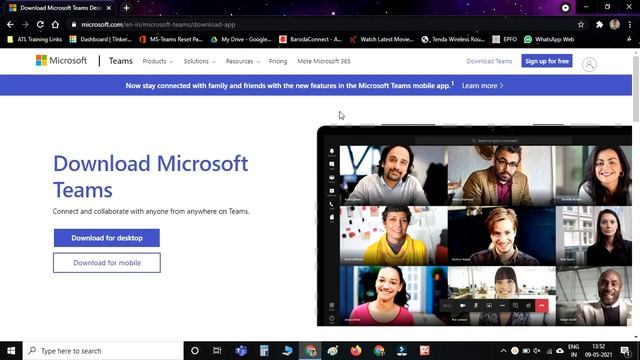
Task: Open the OneDrive cloud tray icon
Action: click(x=560, y=351)
